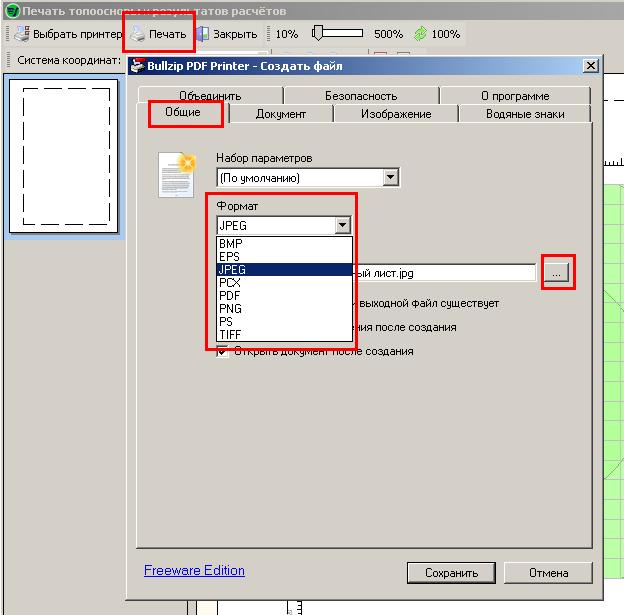Viewport: 624px width, 615px height.
Task: Switch to the Документ tab
Action: pyautogui.click(x=280, y=114)
